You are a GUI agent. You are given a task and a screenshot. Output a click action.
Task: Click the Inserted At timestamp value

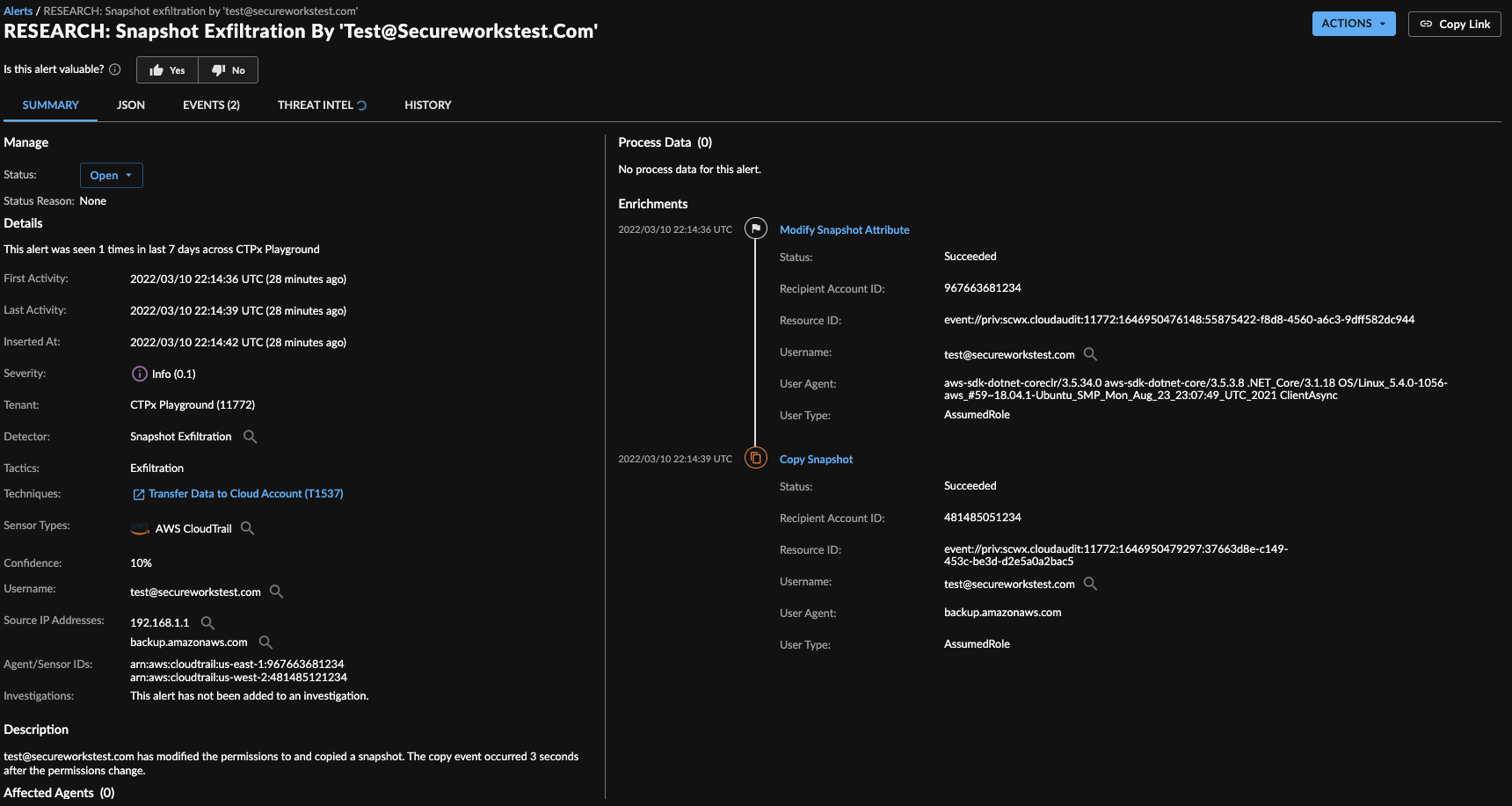point(238,343)
